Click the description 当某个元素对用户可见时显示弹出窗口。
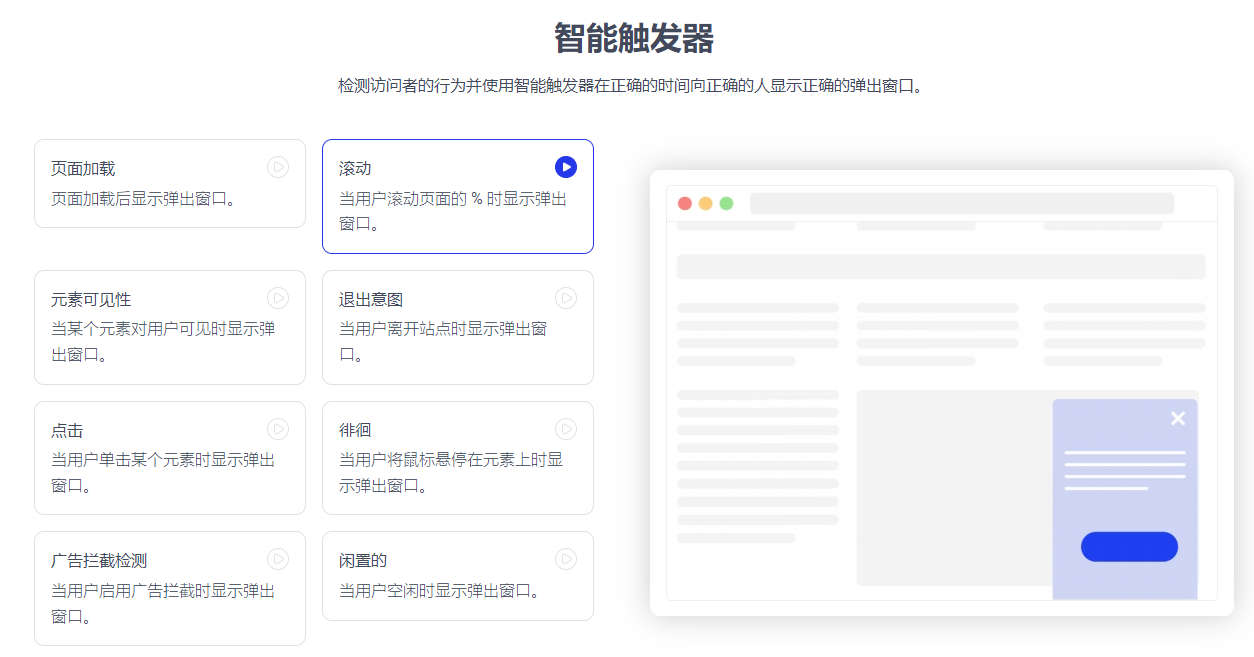This screenshot has width=1254, height=657. tap(163, 342)
